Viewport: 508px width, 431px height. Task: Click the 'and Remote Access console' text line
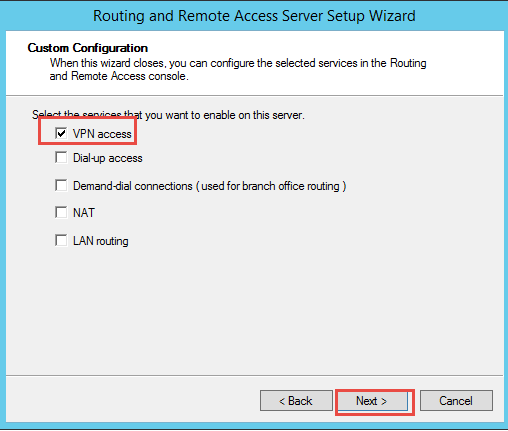pyautogui.click(x=119, y=76)
